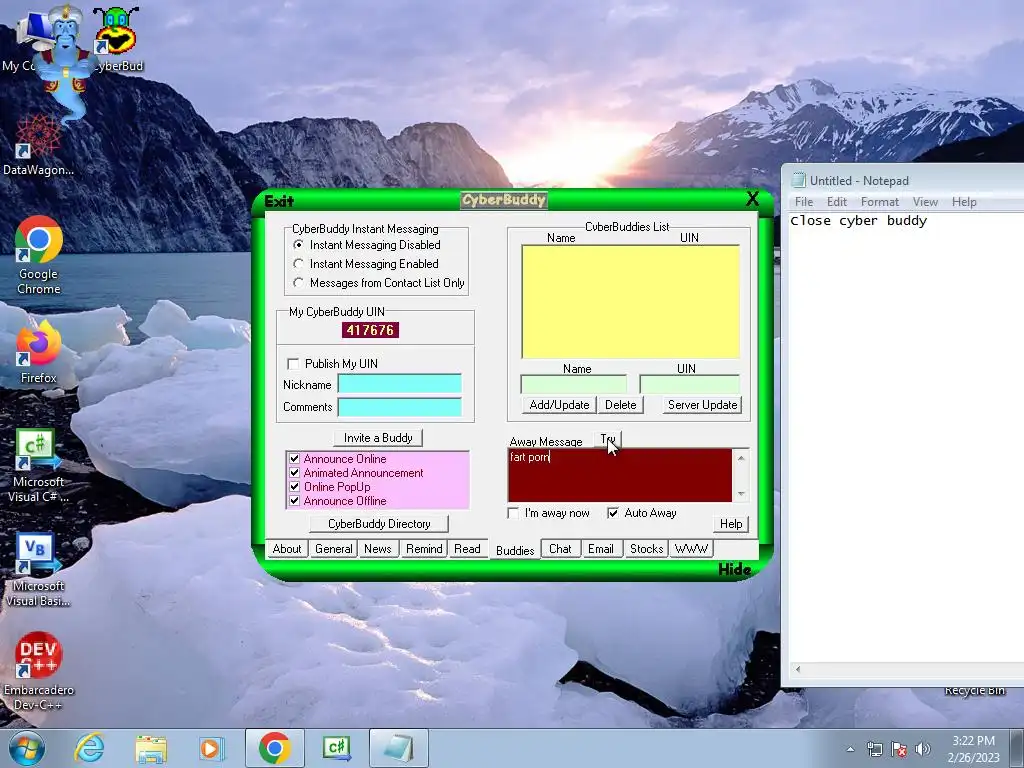The width and height of the screenshot is (1024, 768).
Task: Click the buddy Name field under the list
Action: 573,384
